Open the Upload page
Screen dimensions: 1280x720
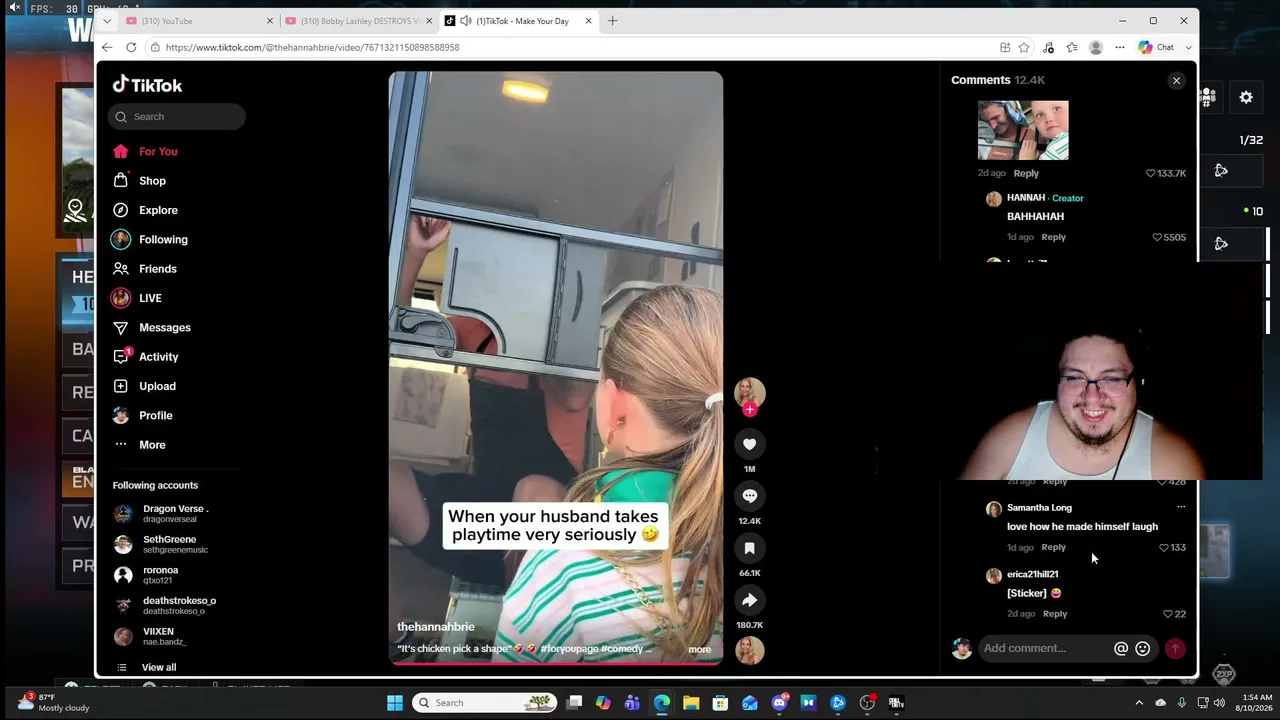[x=157, y=386]
